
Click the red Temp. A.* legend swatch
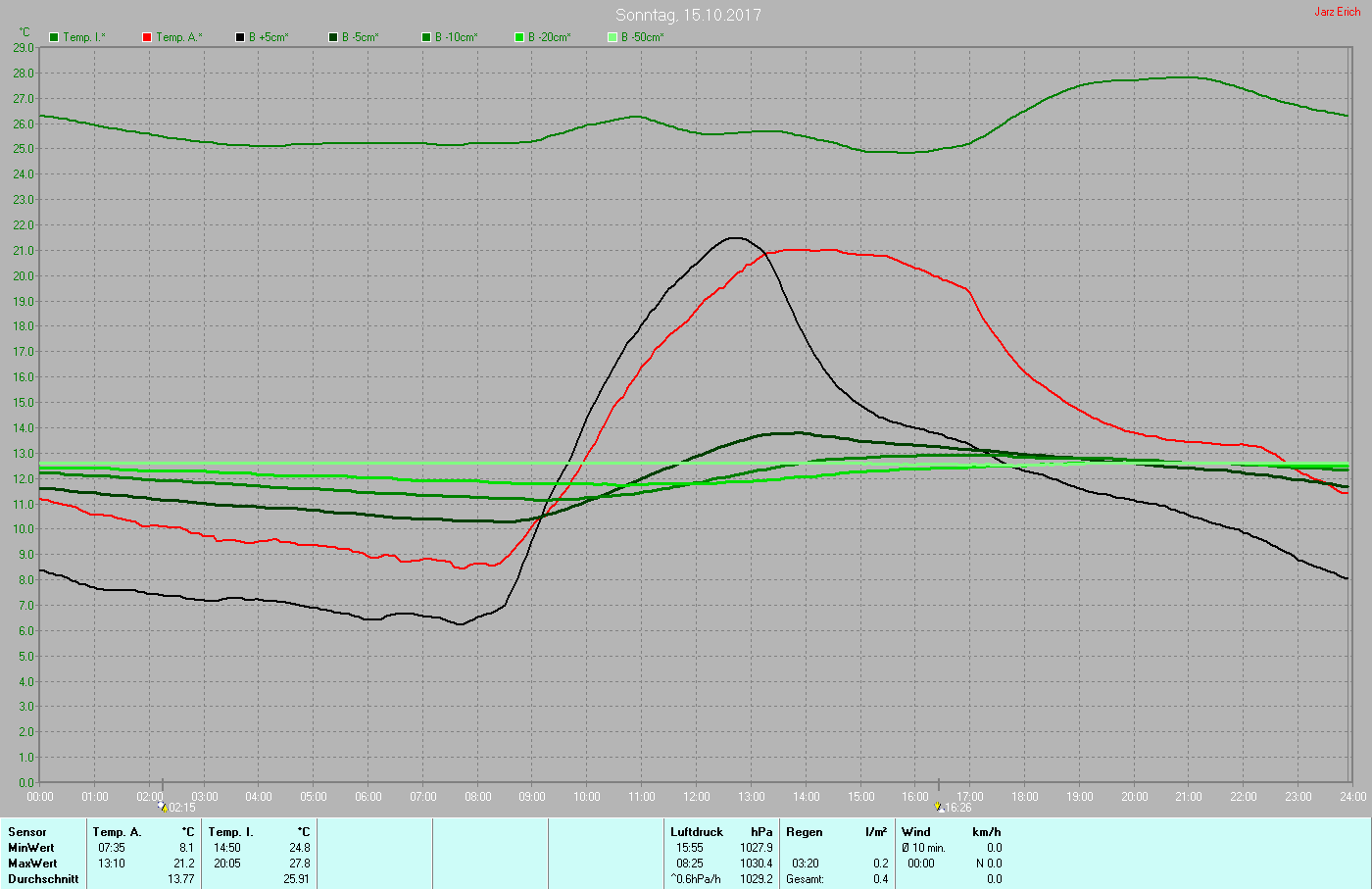coord(147,37)
